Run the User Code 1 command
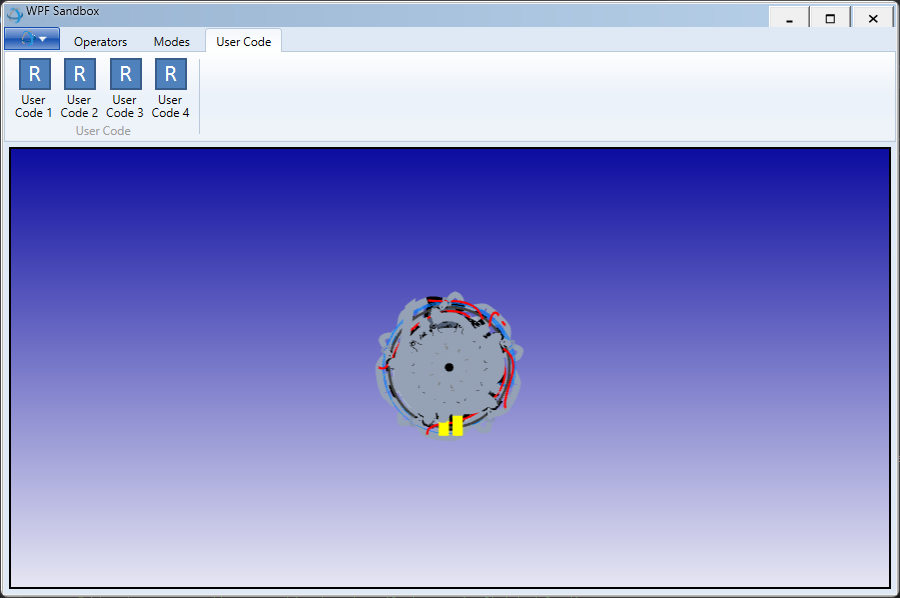This screenshot has width=900, height=598. (34, 75)
